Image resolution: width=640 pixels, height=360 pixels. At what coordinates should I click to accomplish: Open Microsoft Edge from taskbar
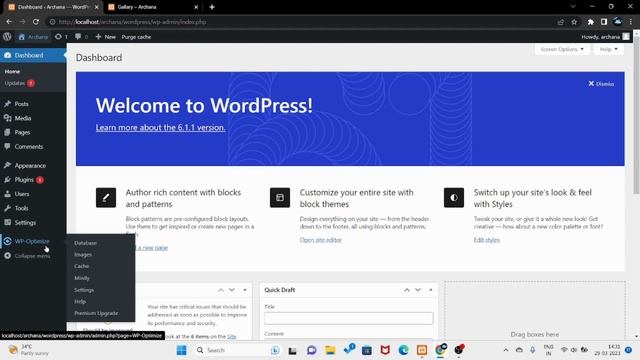click(404, 350)
